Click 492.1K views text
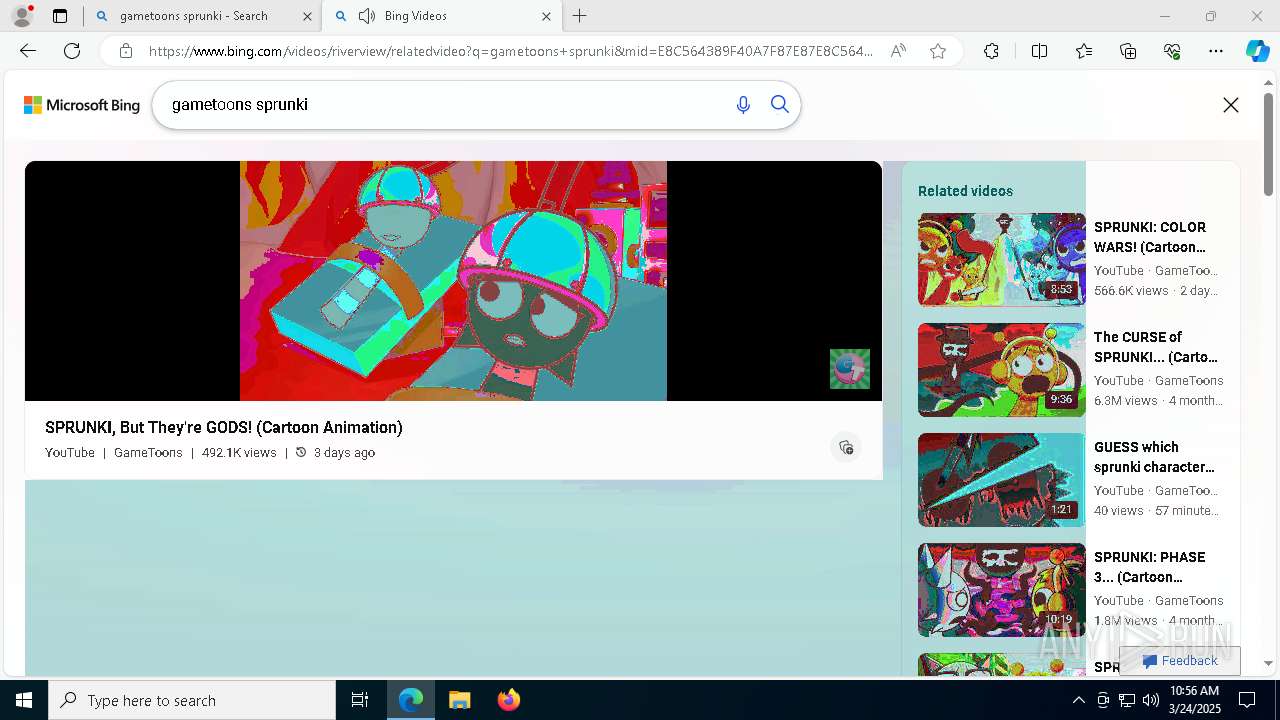1280x720 pixels. (239, 452)
